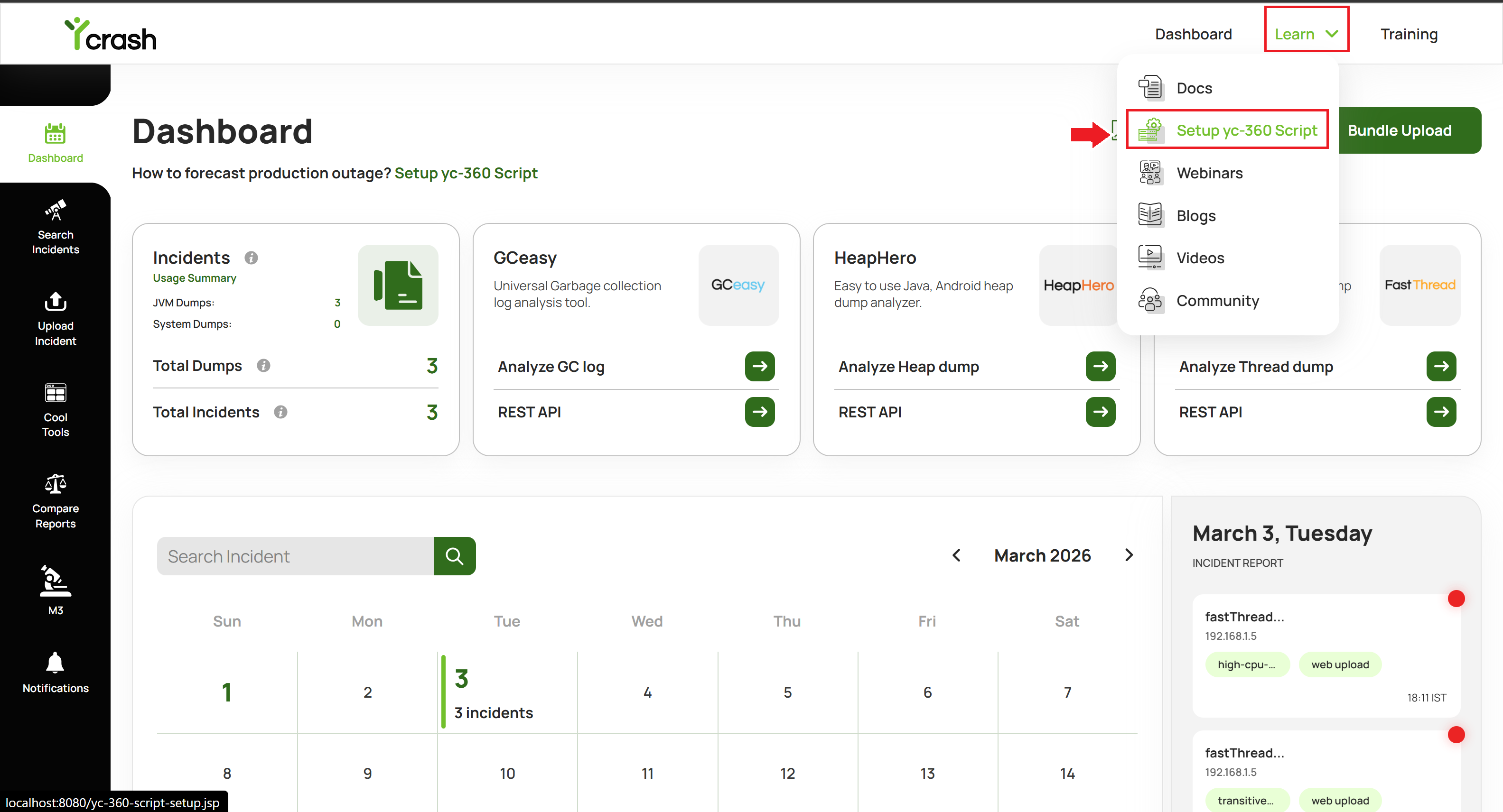The image size is (1503, 812).
Task: Click Analyze GC log label
Action: click(551, 367)
